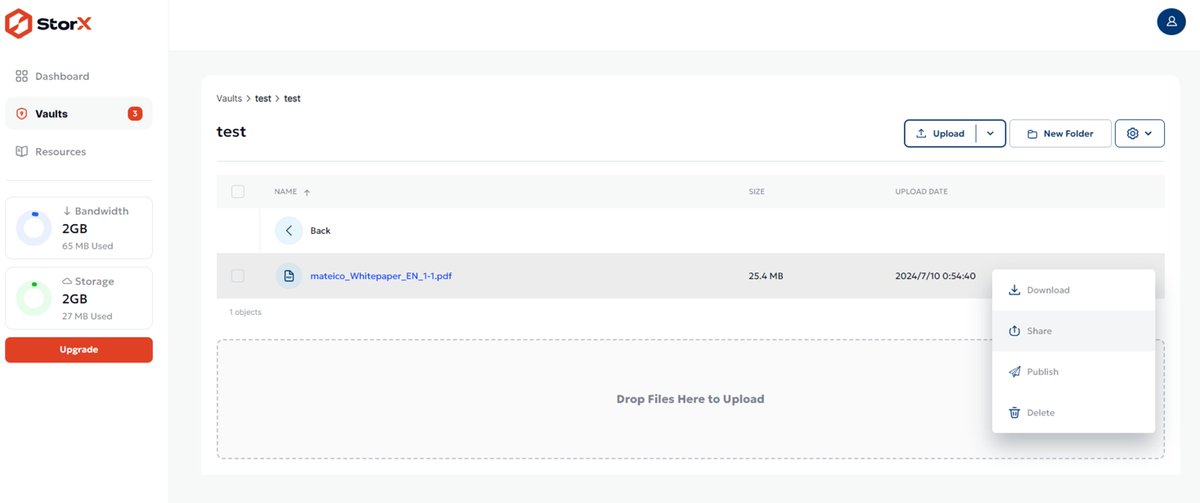Image resolution: width=1200 pixels, height=503 pixels.
Task: Click the PDF file icon beside mateico whitepaper
Action: click(289, 276)
